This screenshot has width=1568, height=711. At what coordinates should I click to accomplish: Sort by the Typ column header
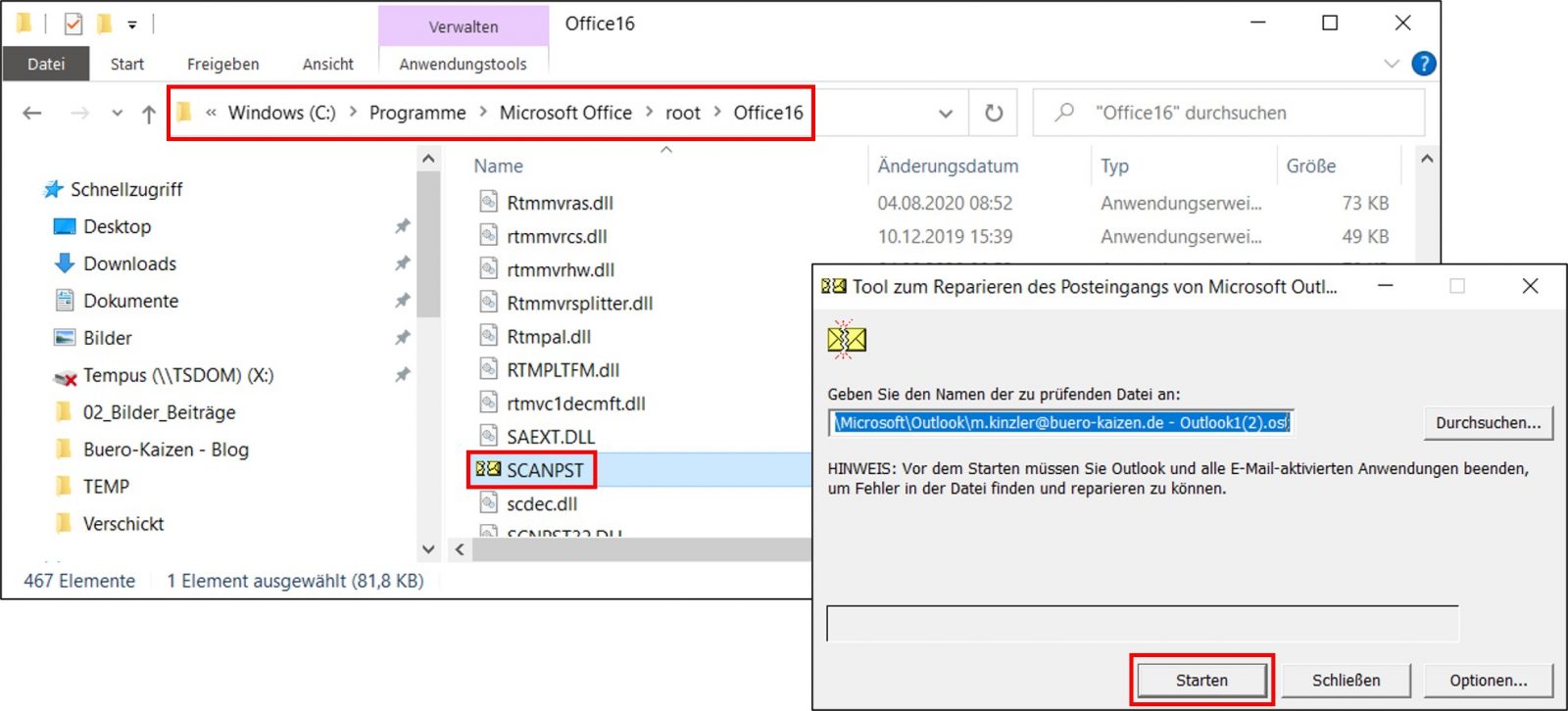pyautogui.click(x=1114, y=166)
